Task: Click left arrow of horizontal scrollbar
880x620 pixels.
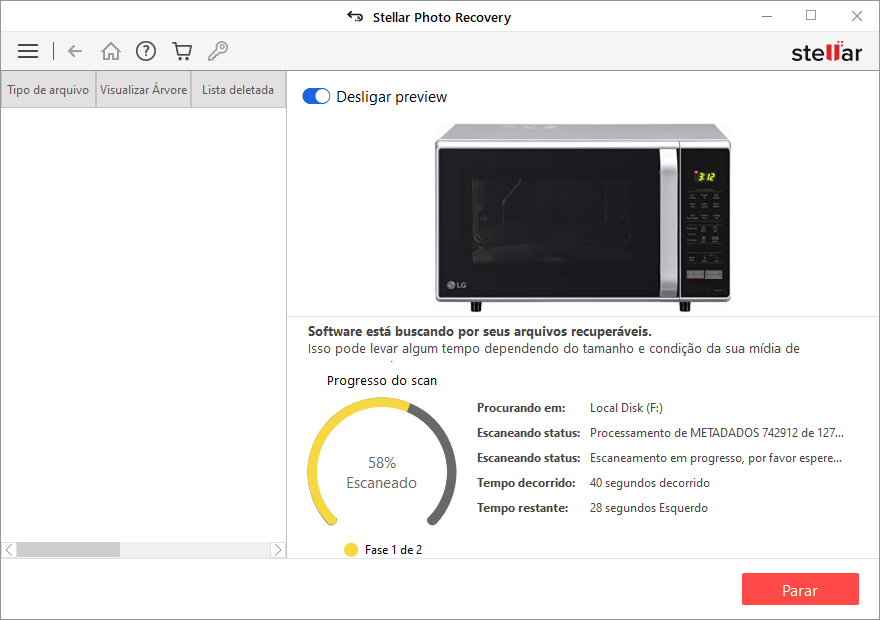Action: 9,550
